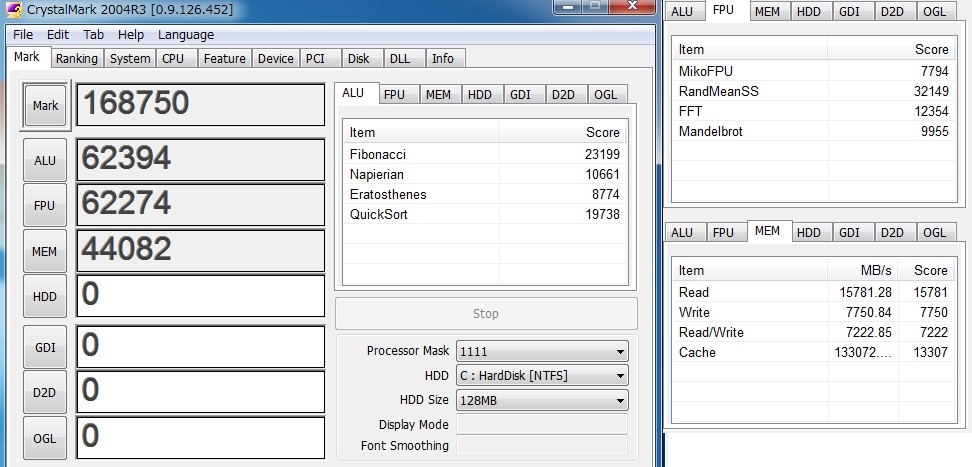Start the FPU benchmark test
972x467 pixels.
pos(45,205)
